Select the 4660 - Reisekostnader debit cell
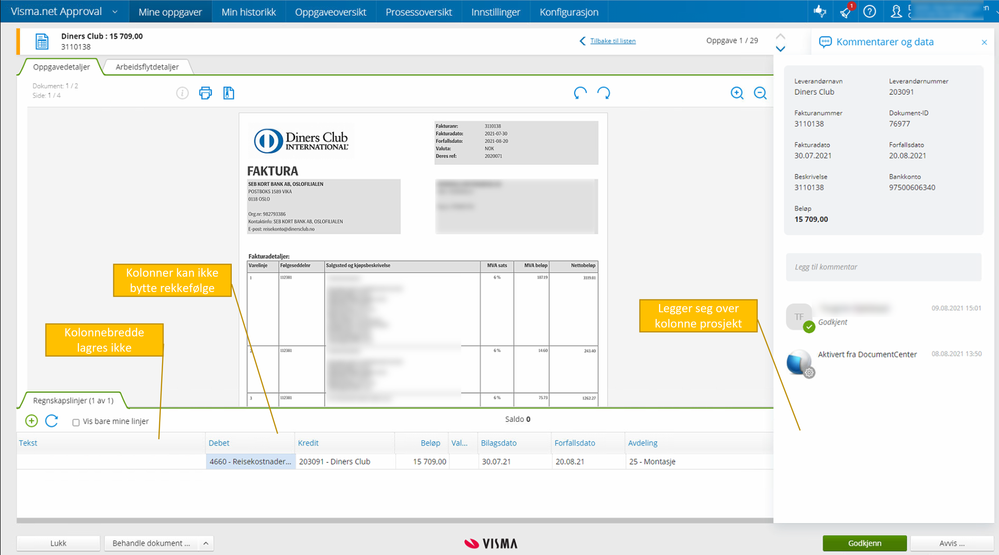This screenshot has height=555, width=999. [250, 461]
